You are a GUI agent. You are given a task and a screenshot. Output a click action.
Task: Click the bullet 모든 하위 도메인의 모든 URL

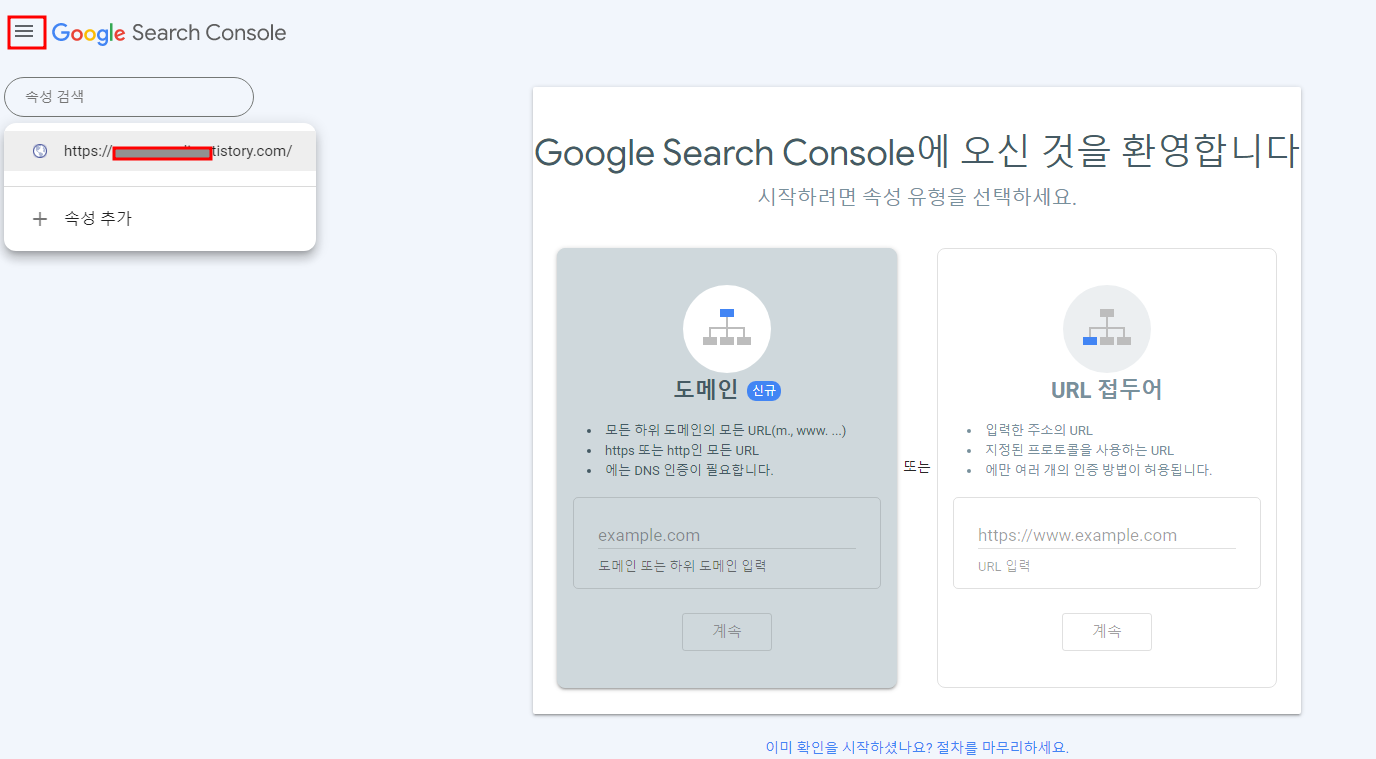pos(726,431)
